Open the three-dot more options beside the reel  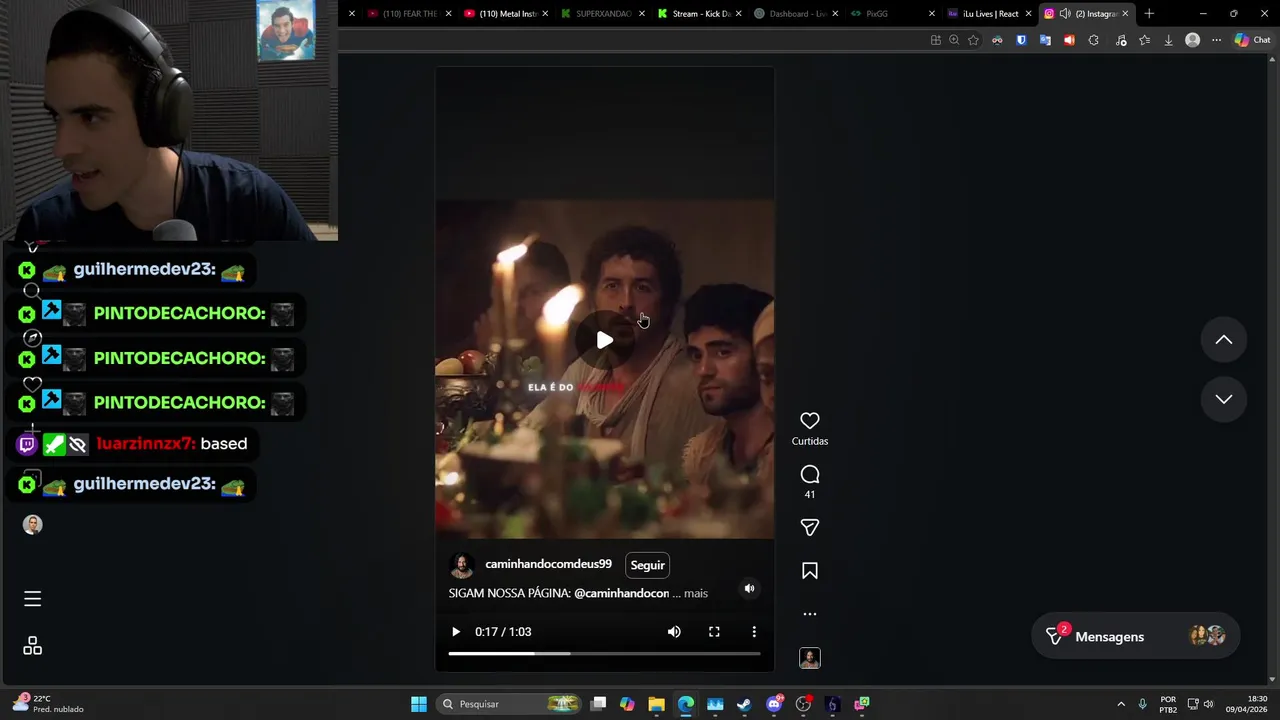pos(810,614)
